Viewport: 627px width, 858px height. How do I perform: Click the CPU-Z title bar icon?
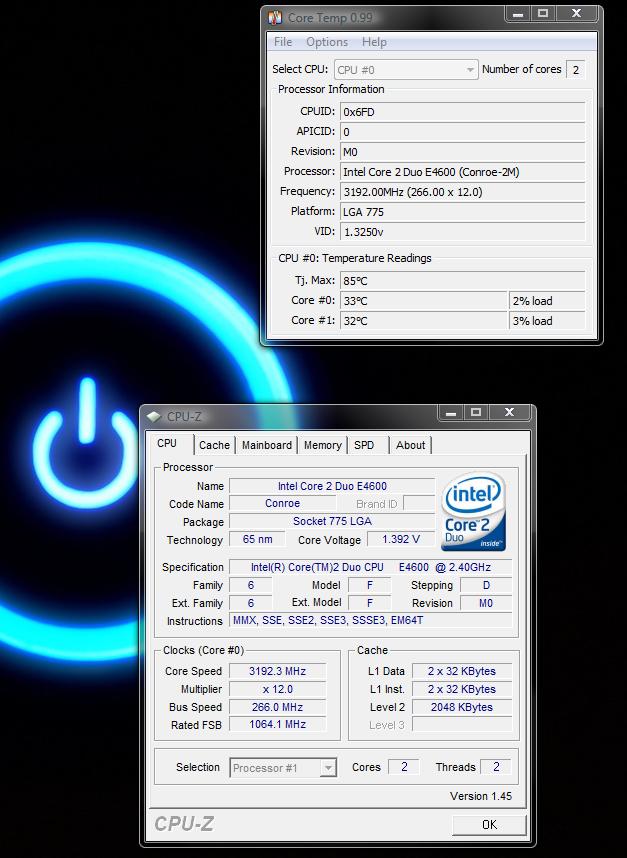[x=154, y=417]
